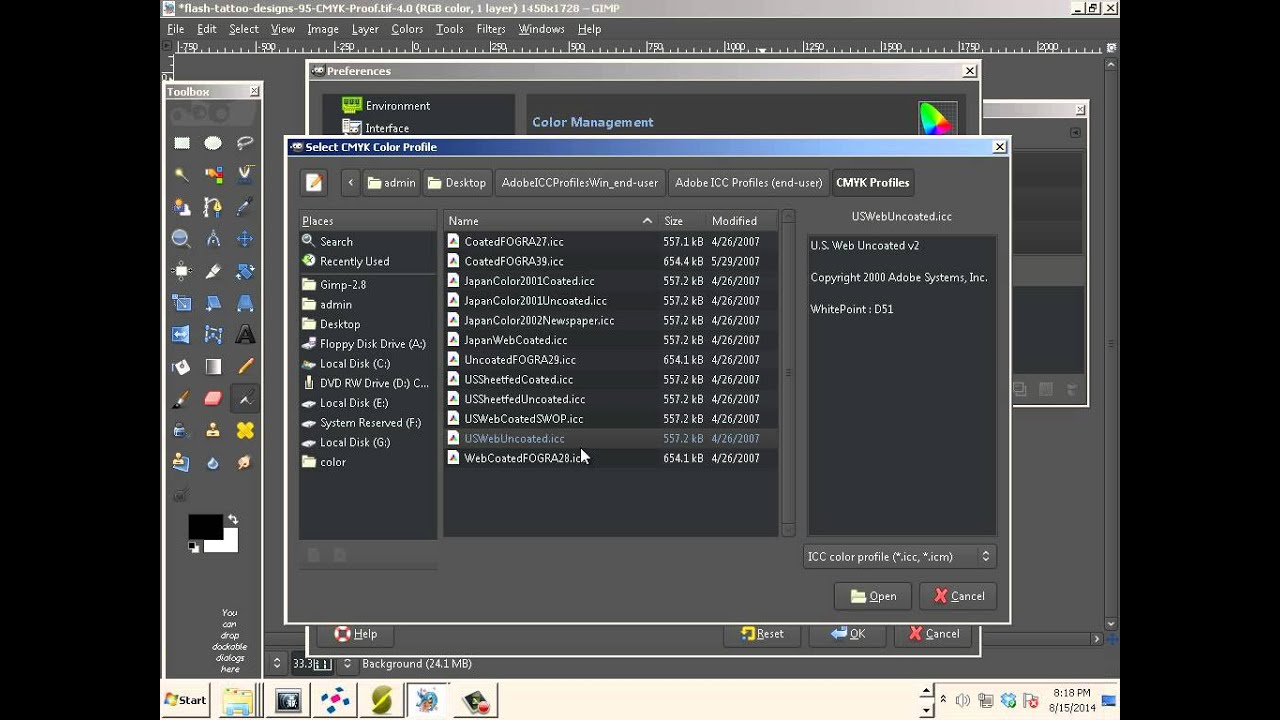Swap foreground and background colors
1280x720 pixels.
pyautogui.click(x=233, y=520)
